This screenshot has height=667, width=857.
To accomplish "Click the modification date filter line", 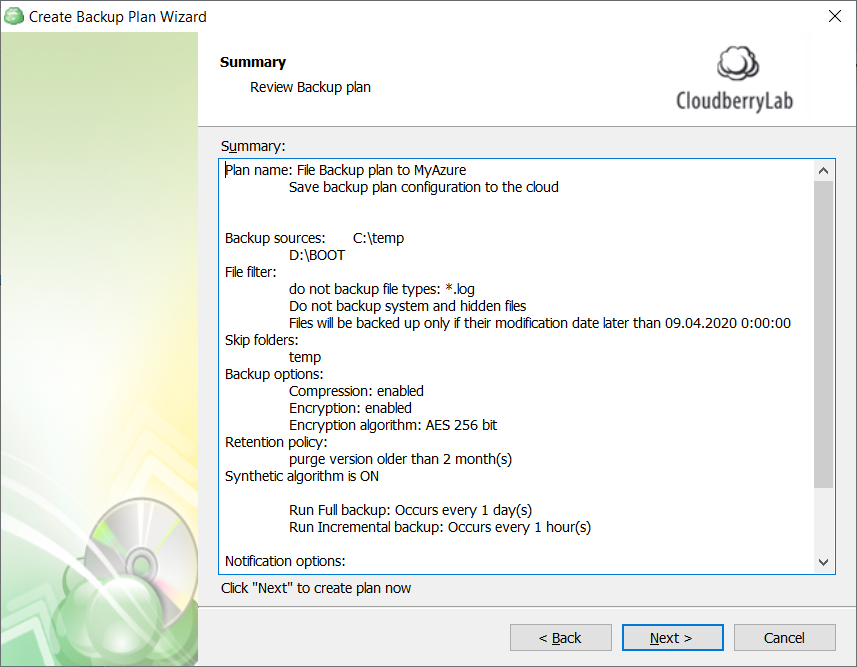I will tap(539, 323).
